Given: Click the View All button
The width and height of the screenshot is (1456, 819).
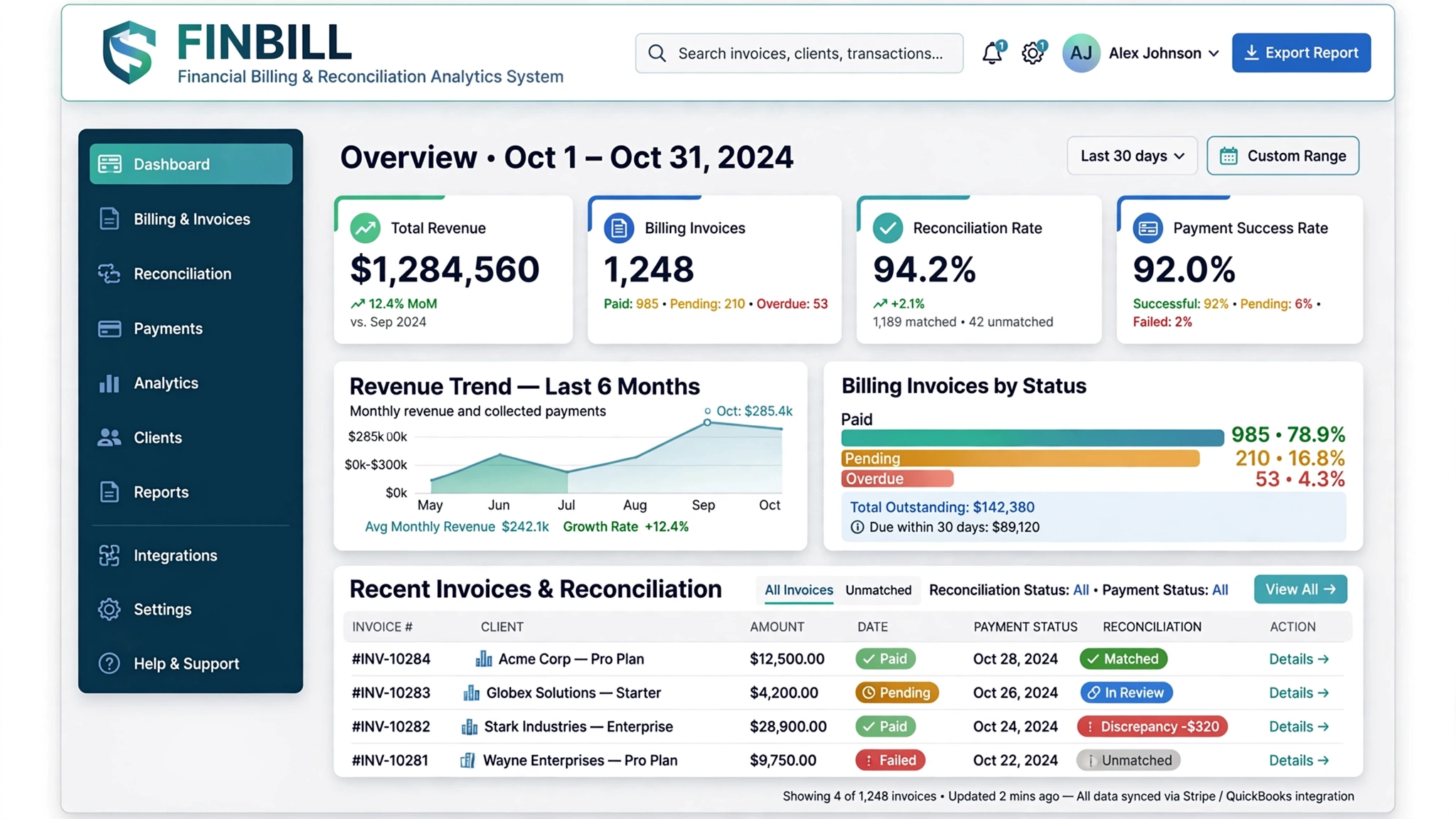Looking at the screenshot, I should point(1300,589).
